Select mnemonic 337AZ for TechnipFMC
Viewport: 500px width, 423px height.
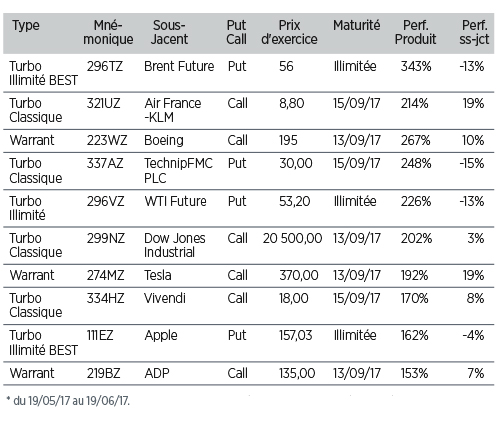point(105,163)
